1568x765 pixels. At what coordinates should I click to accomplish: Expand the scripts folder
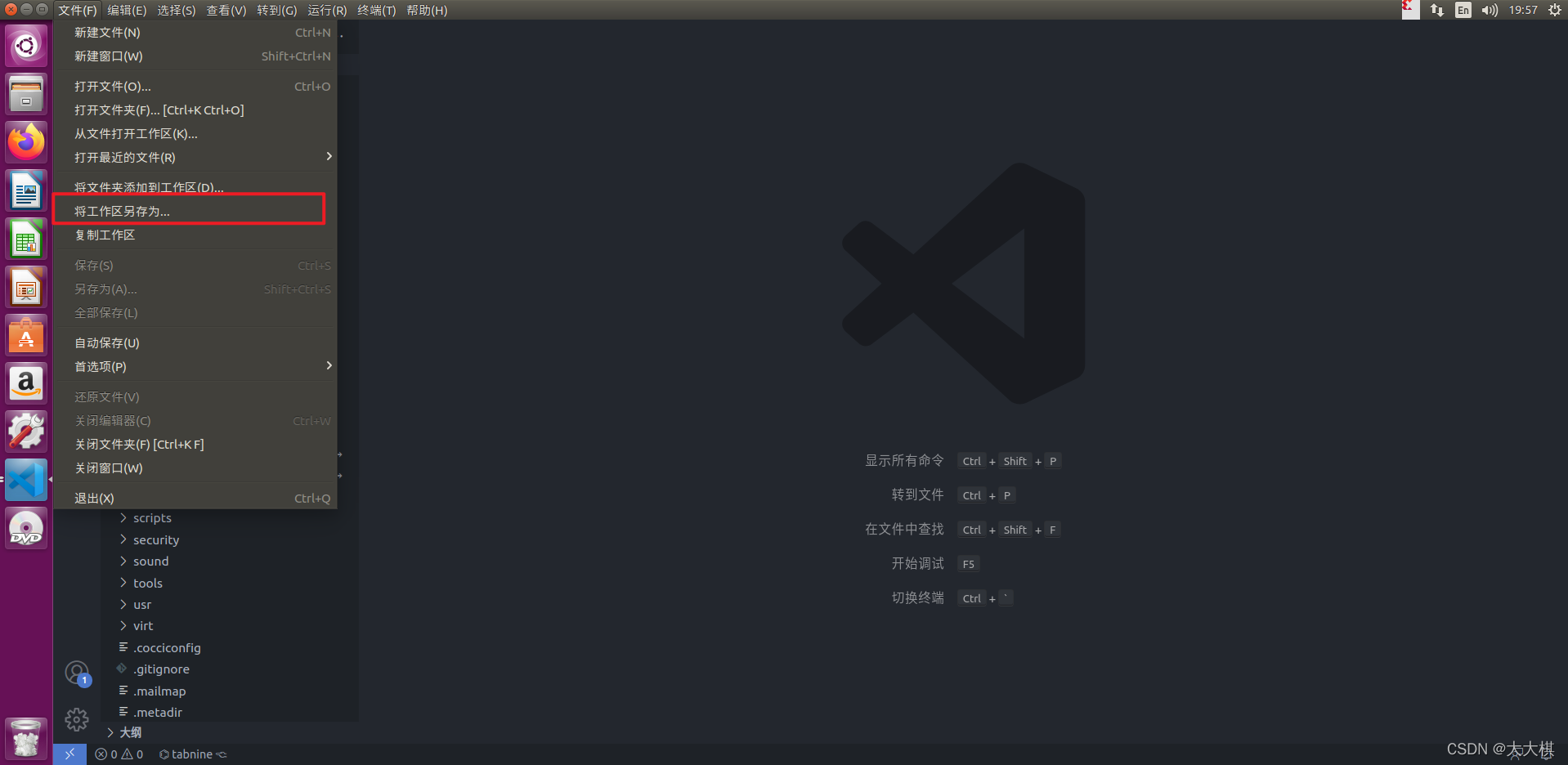(153, 518)
